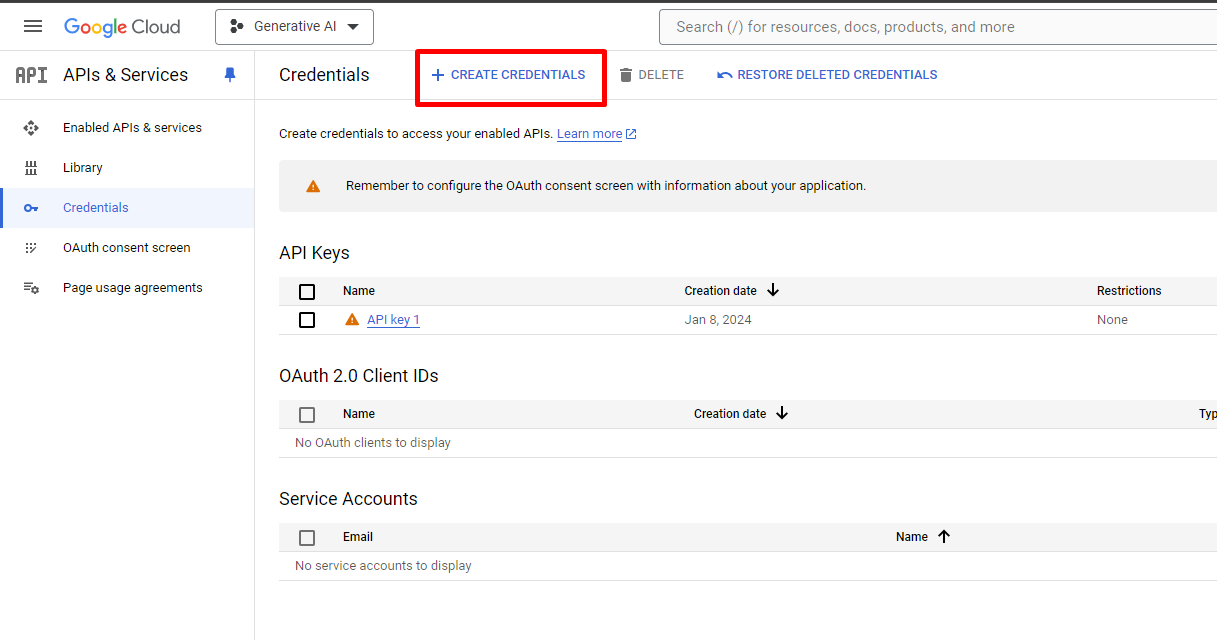Toggle the OAuth 2.0 Client IDs header checkbox
Image resolution: width=1217 pixels, height=640 pixels.
click(307, 415)
